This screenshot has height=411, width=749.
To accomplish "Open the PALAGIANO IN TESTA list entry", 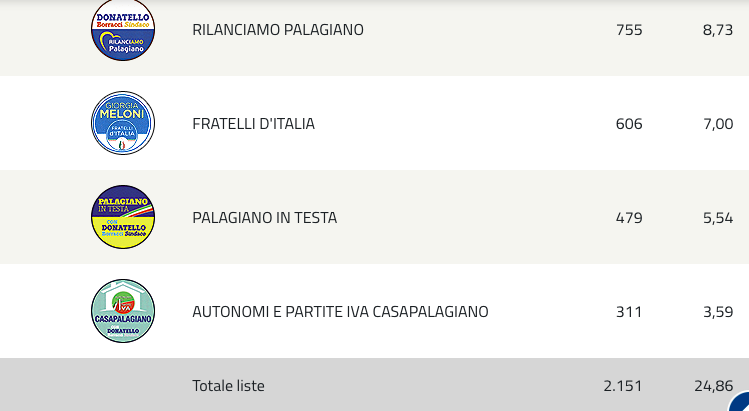I will pos(265,218).
